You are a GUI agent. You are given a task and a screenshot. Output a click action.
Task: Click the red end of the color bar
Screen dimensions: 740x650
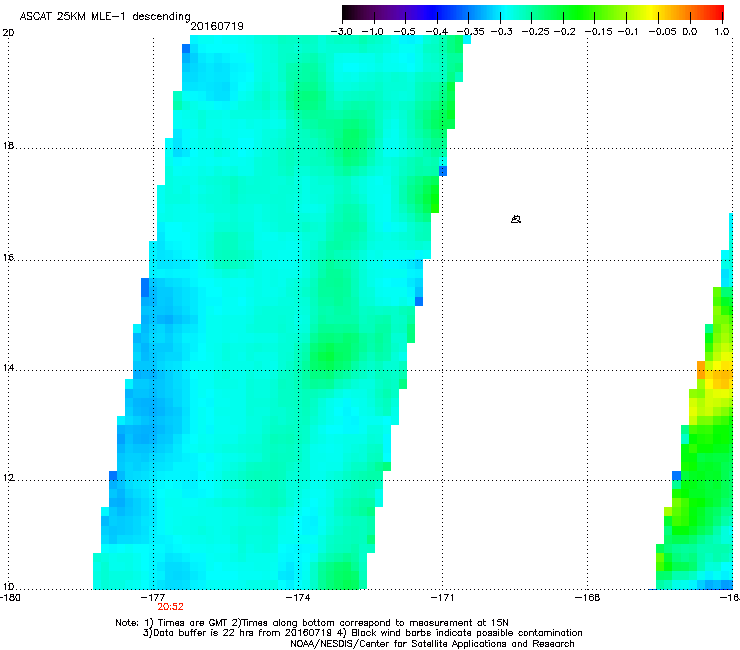[x=717, y=13]
